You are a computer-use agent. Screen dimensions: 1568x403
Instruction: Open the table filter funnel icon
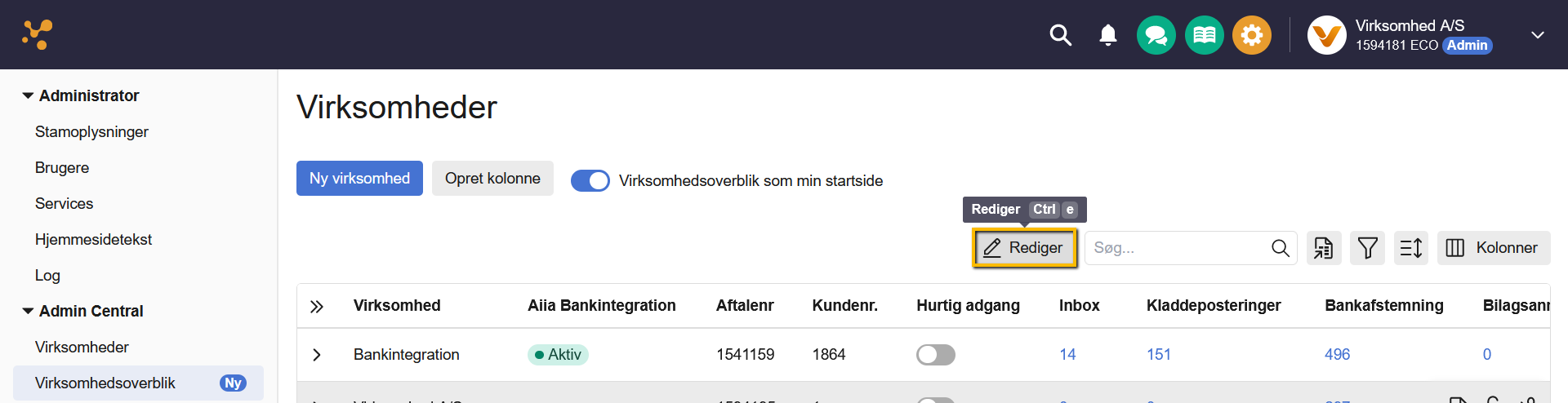(x=1367, y=248)
